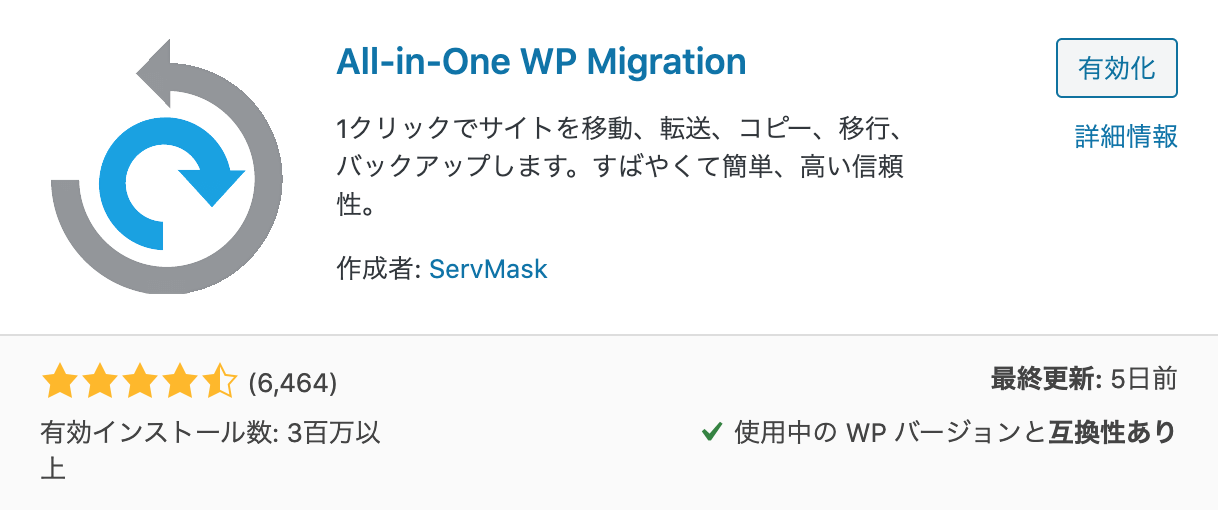Click the All-in-One WP Migration plugin logo
This screenshot has width=1218, height=510.
click(x=167, y=167)
